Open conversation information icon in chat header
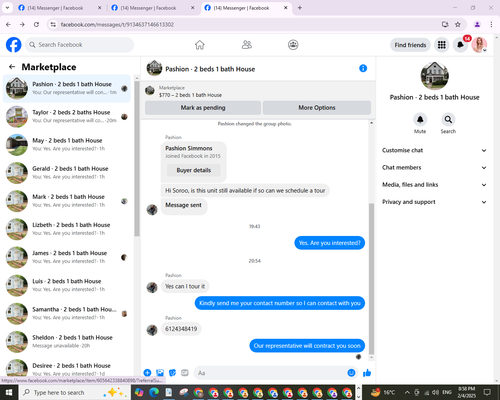The height and width of the screenshot is (400, 500). pyautogui.click(x=363, y=68)
